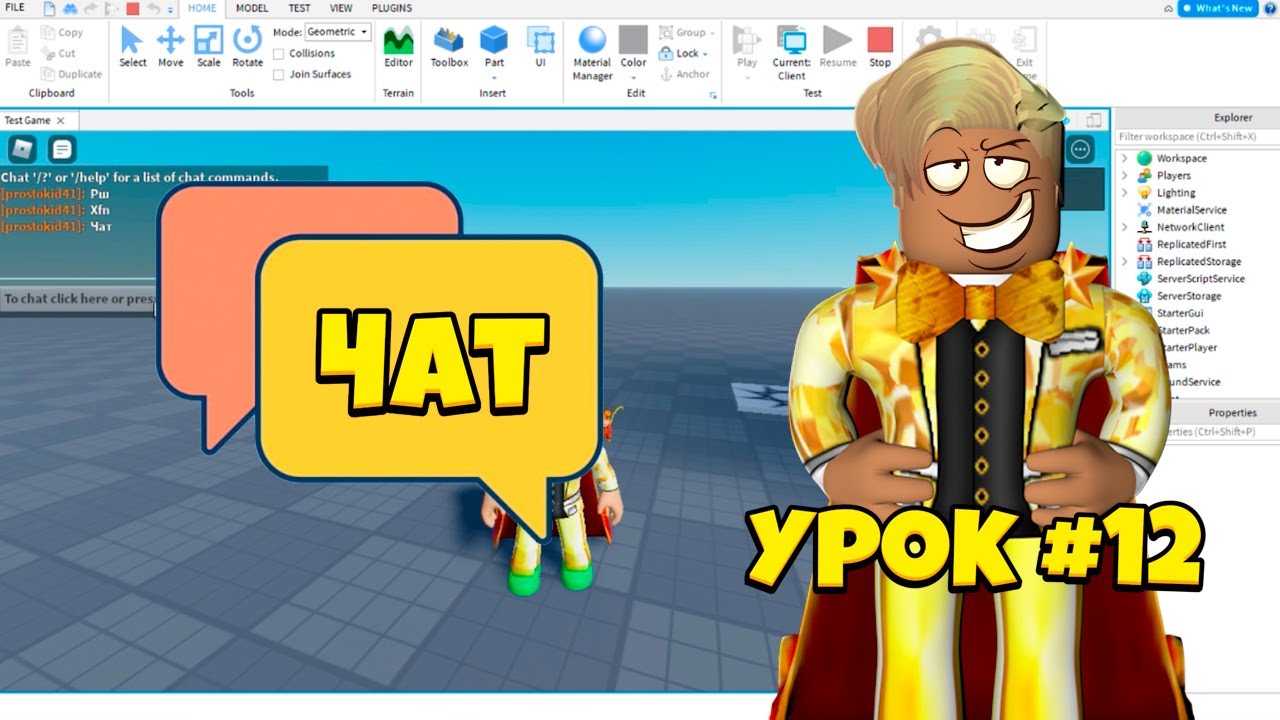Open the Group dropdown arrow

[x=711, y=33]
